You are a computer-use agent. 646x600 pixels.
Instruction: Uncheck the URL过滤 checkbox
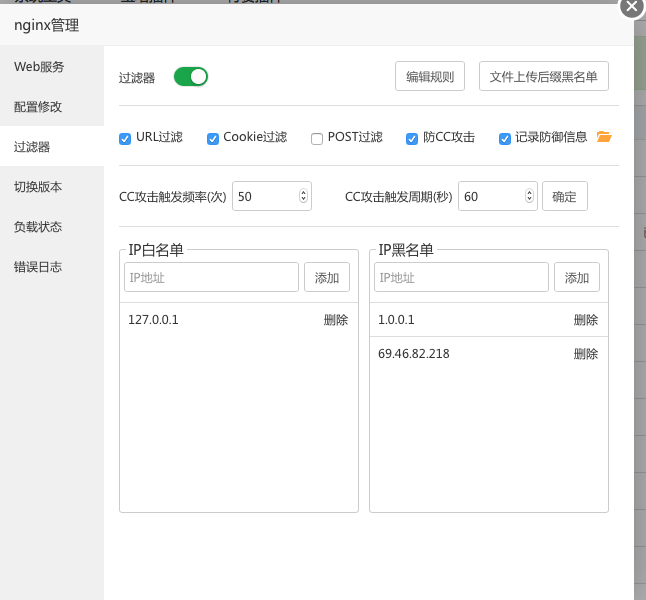pos(125,139)
